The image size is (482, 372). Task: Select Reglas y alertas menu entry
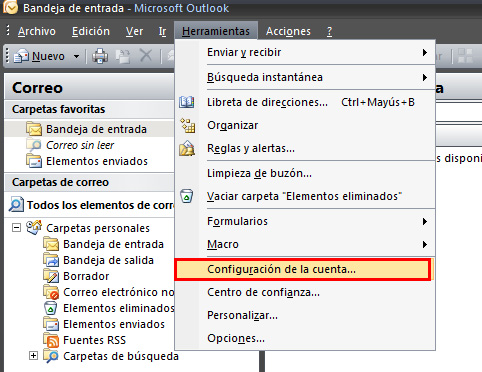tap(305, 148)
